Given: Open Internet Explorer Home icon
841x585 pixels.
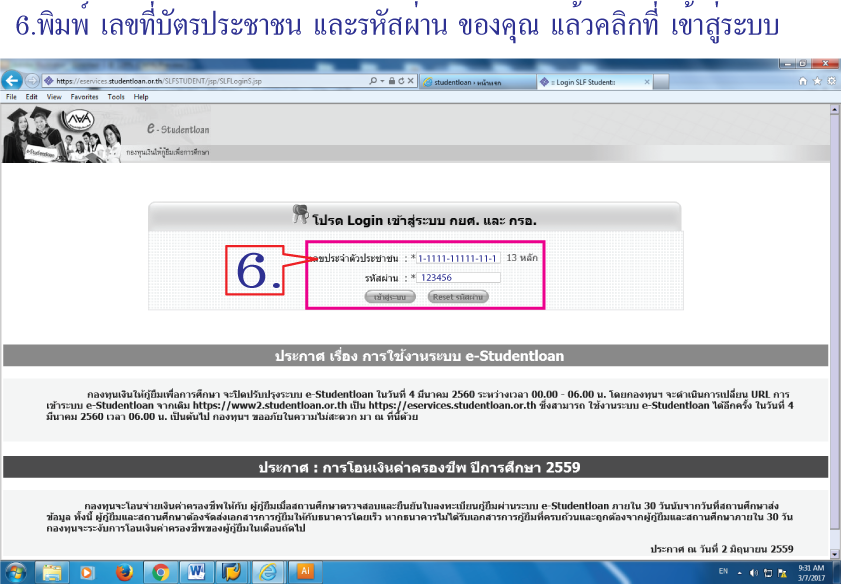Looking at the screenshot, I should 803,81.
